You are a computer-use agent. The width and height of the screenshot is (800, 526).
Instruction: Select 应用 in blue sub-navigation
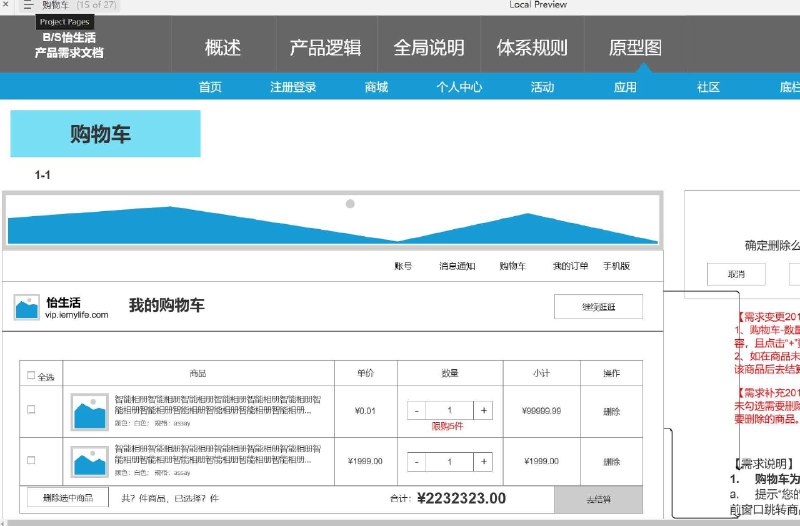[625, 87]
